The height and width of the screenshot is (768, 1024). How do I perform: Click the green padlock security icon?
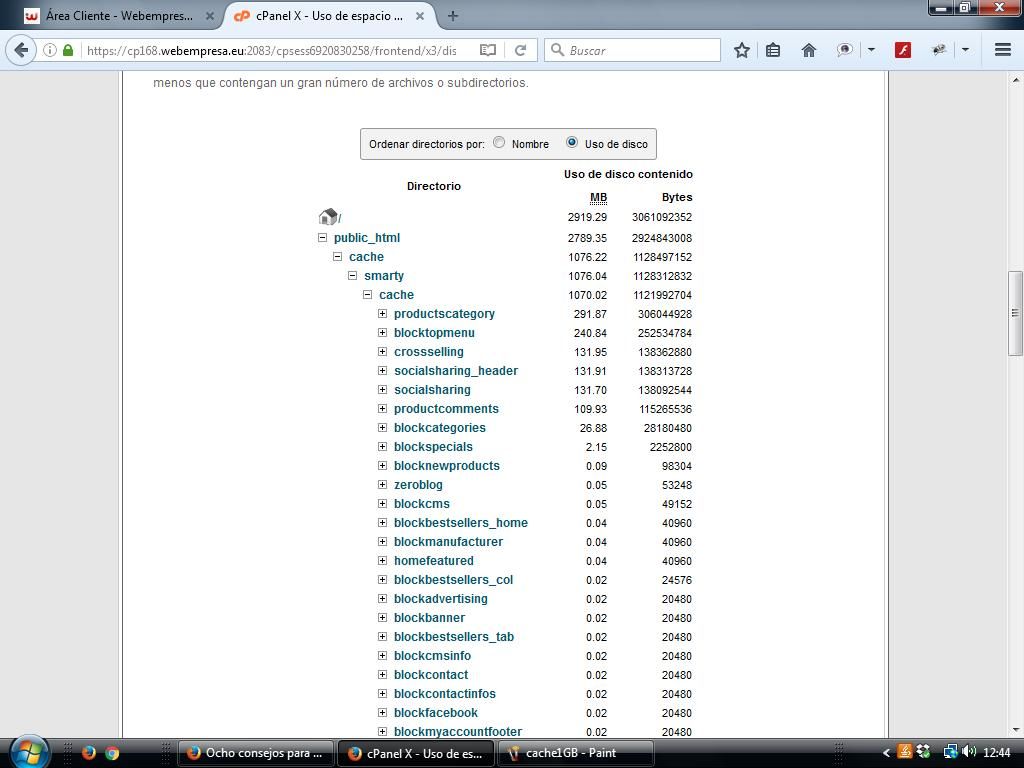click(67, 50)
